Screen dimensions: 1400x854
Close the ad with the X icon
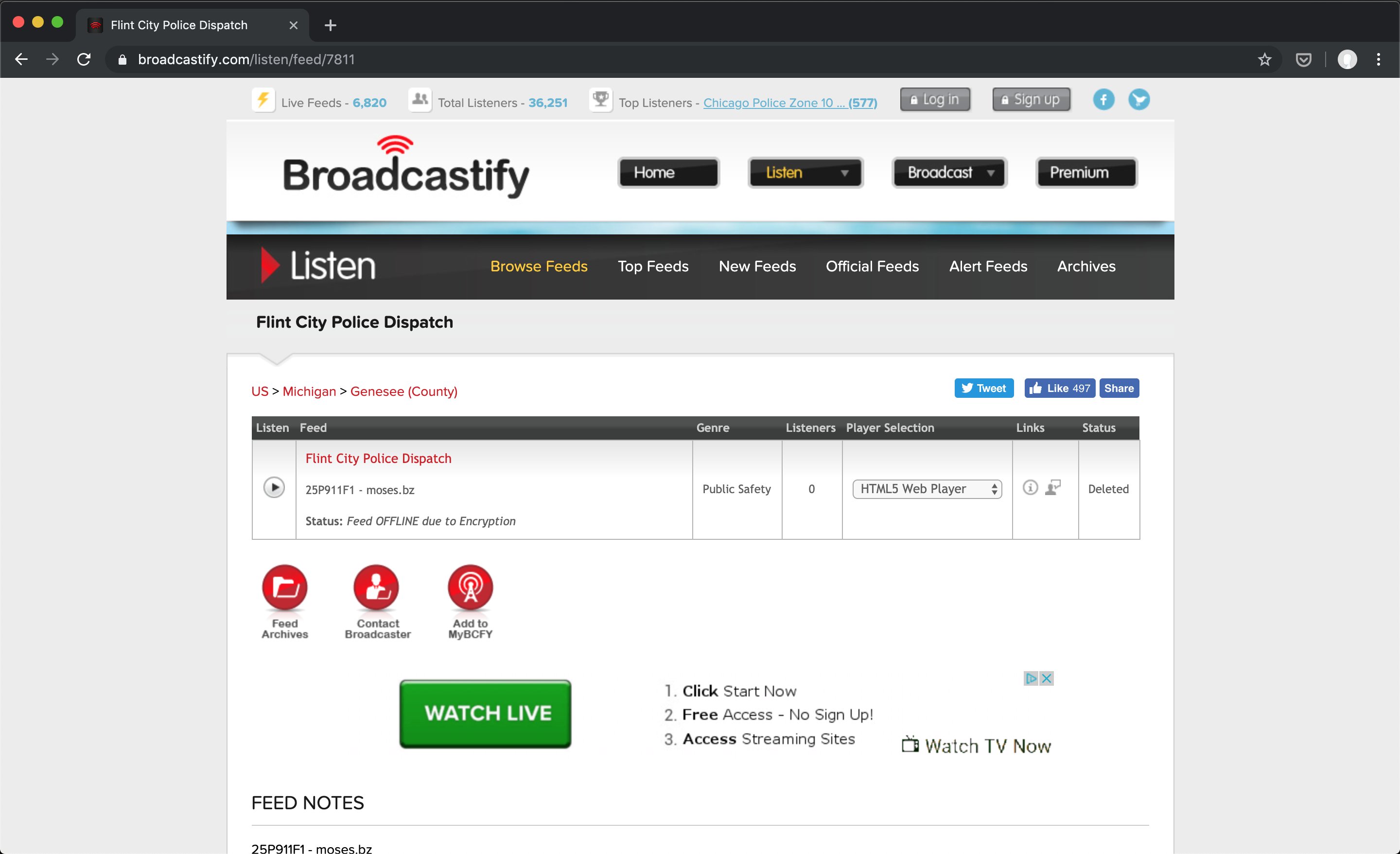[1047, 678]
